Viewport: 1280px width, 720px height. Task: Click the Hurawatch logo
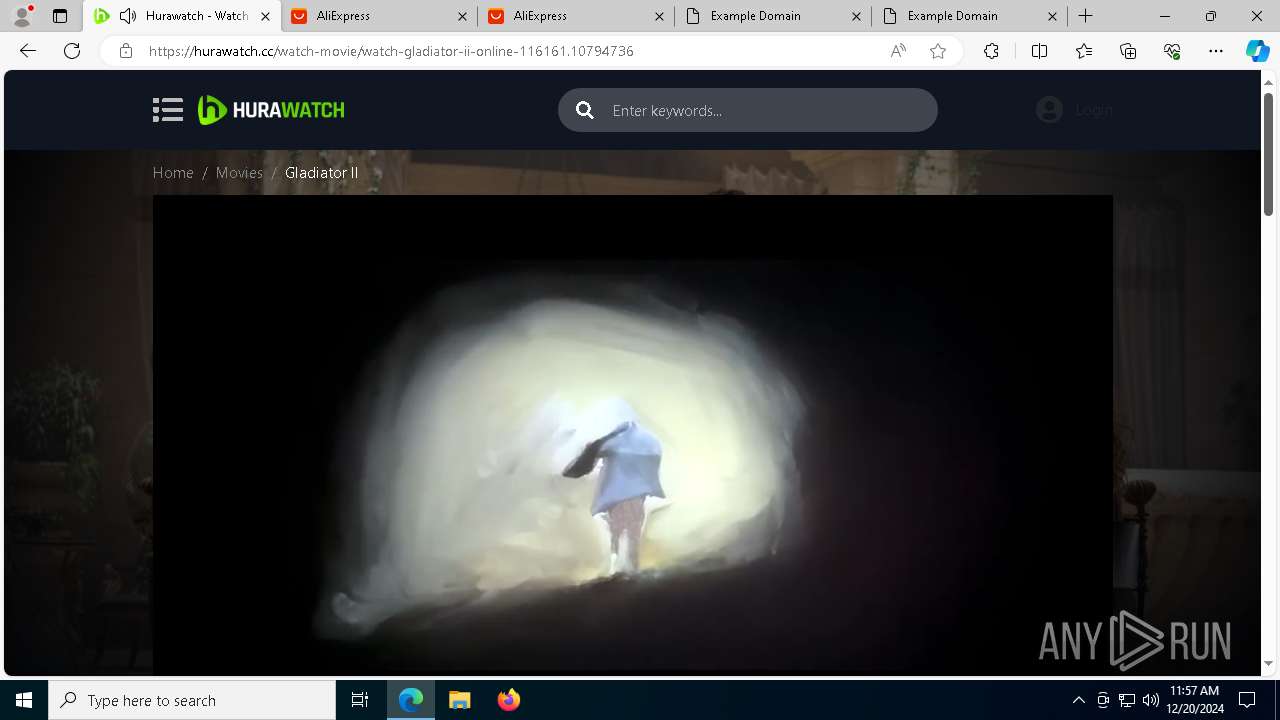[x=271, y=110]
